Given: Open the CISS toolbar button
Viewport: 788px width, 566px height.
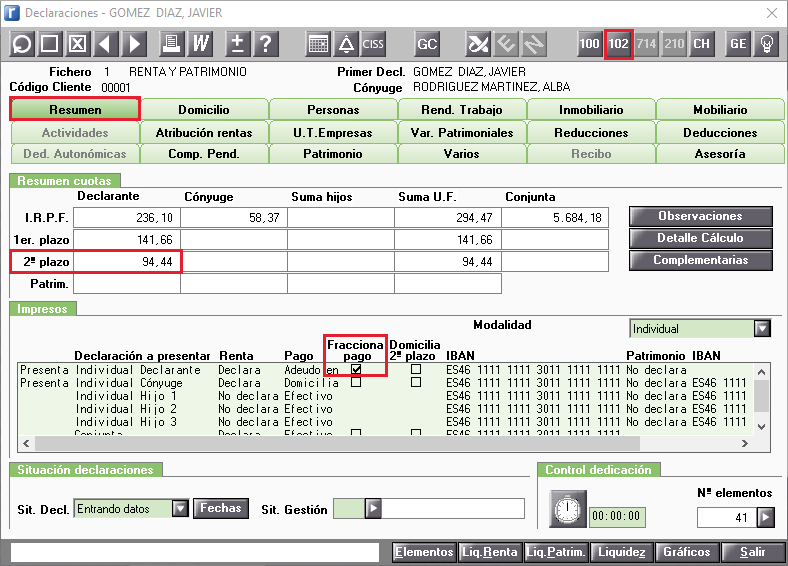Looking at the screenshot, I should [x=373, y=44].
